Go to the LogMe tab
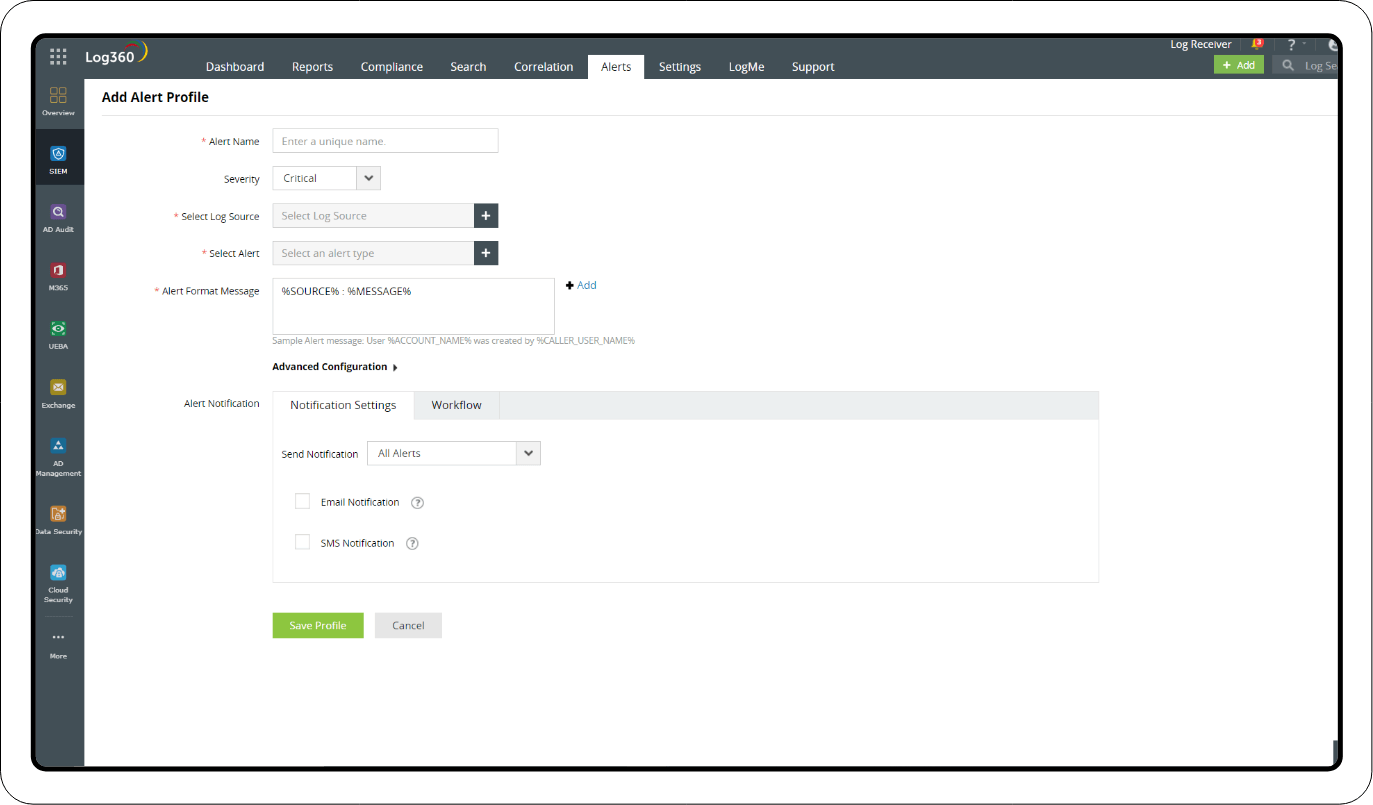This screenshot has width=1373, height=805. (x=747, y=67)
